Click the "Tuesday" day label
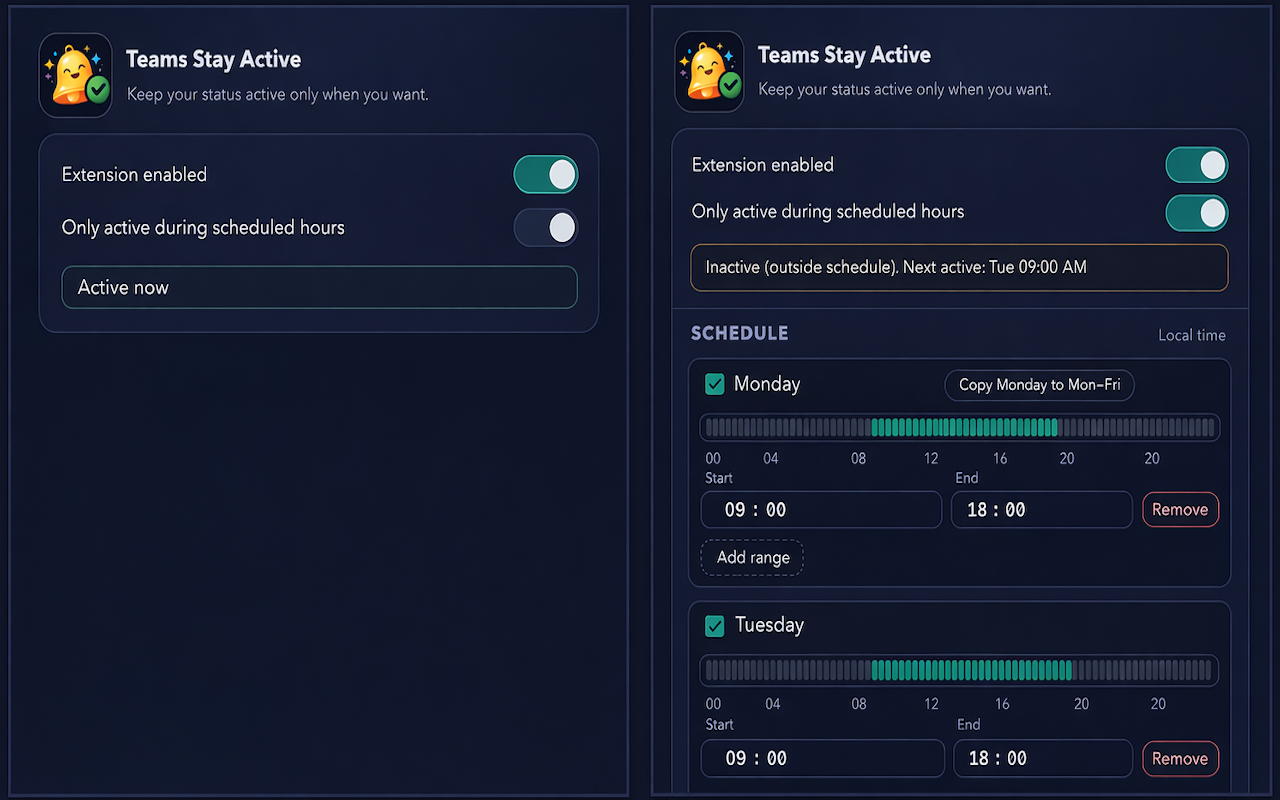This screenshot has height=800, width=1280. click(769, 626)
